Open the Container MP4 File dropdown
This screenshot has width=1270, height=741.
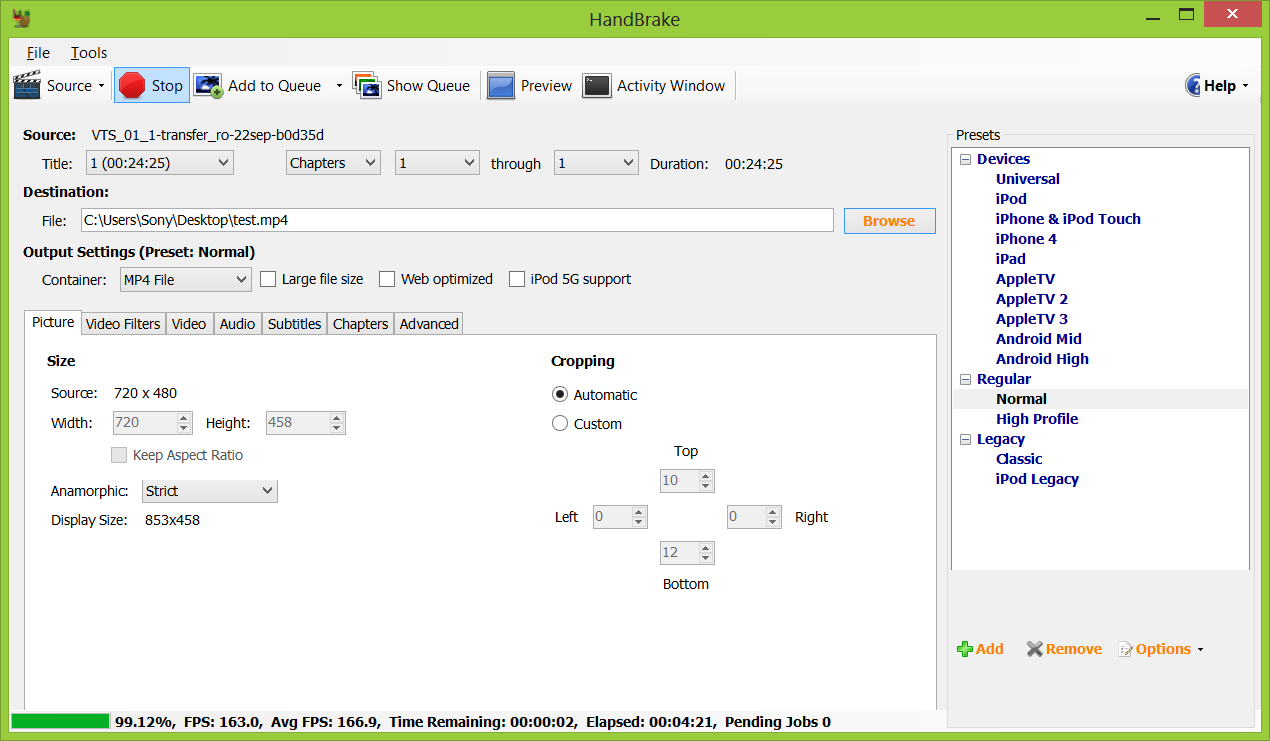(185, 280)
